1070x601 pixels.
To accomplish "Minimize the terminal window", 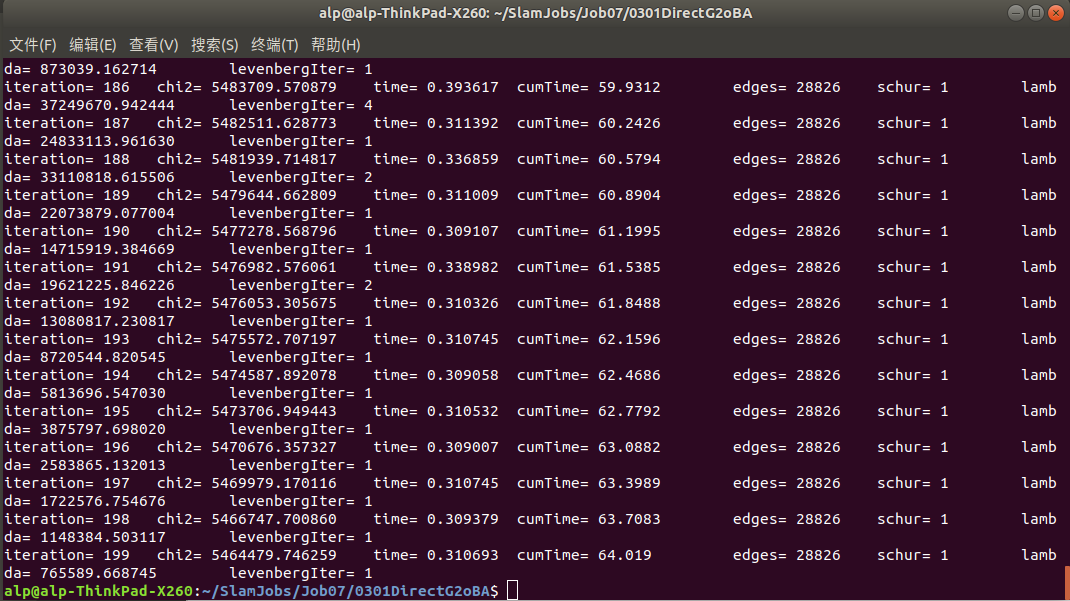I will click(x=1015, y=13).
